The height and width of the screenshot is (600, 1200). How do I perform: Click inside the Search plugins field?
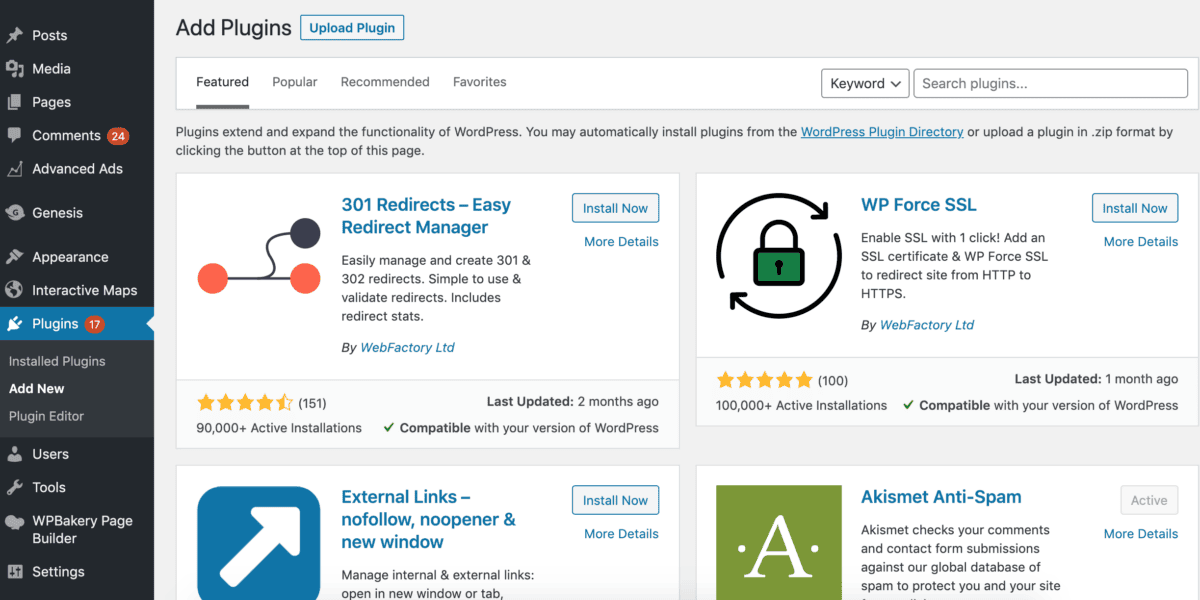click(1051, 83)
